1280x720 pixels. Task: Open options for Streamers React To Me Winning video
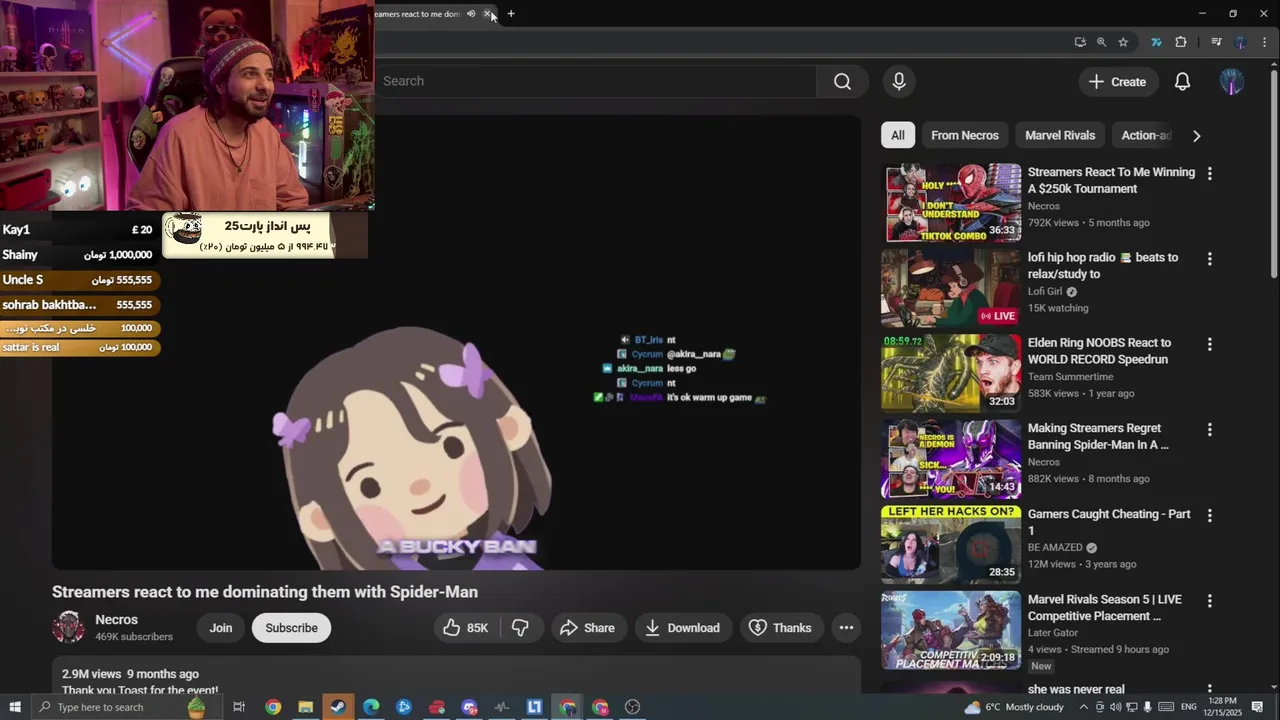(1210, 173)
